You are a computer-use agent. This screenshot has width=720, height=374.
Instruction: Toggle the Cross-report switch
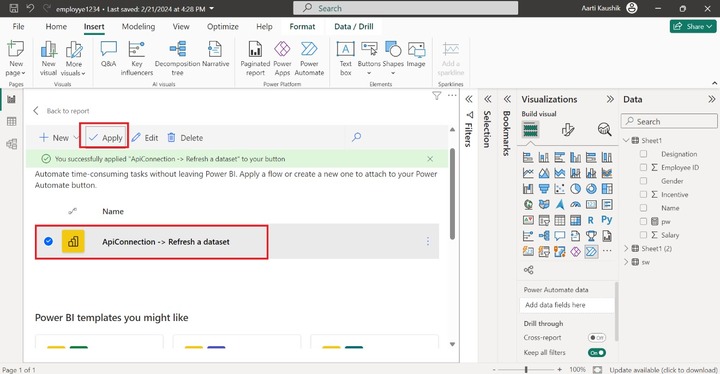click(x=597, y=338)
